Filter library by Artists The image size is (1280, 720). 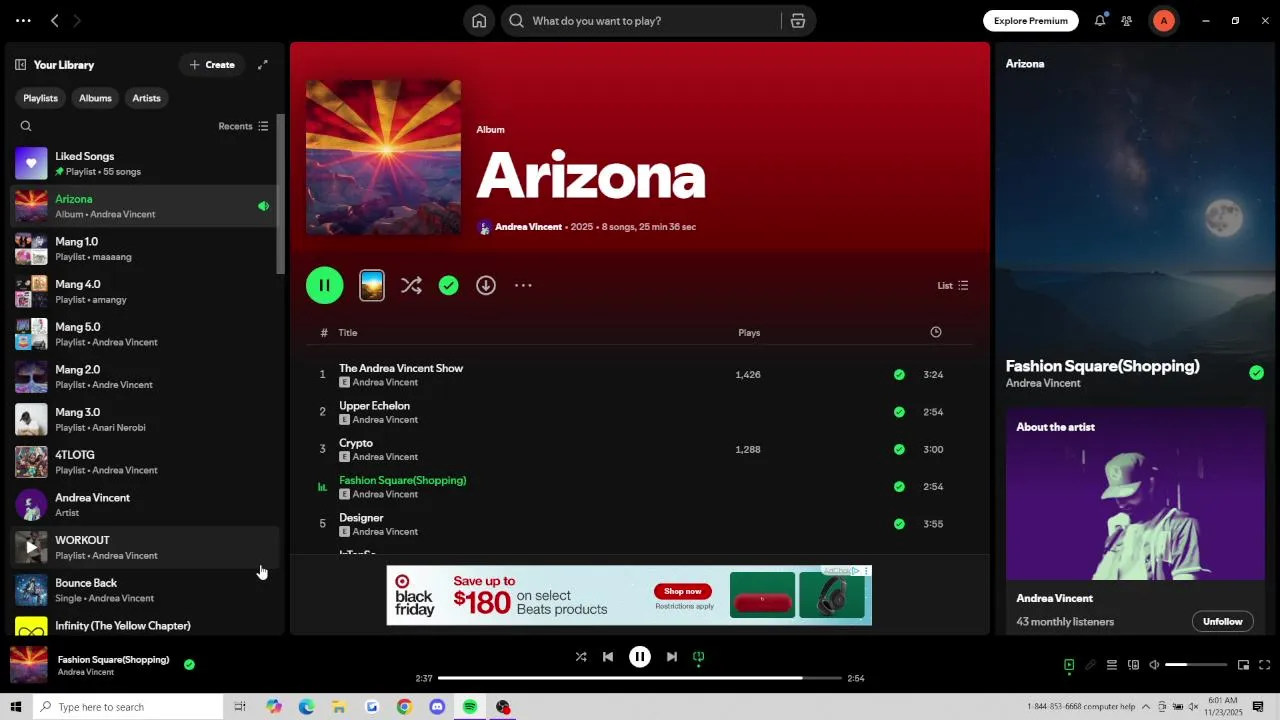pyautogui.click(x=146, y=98)
